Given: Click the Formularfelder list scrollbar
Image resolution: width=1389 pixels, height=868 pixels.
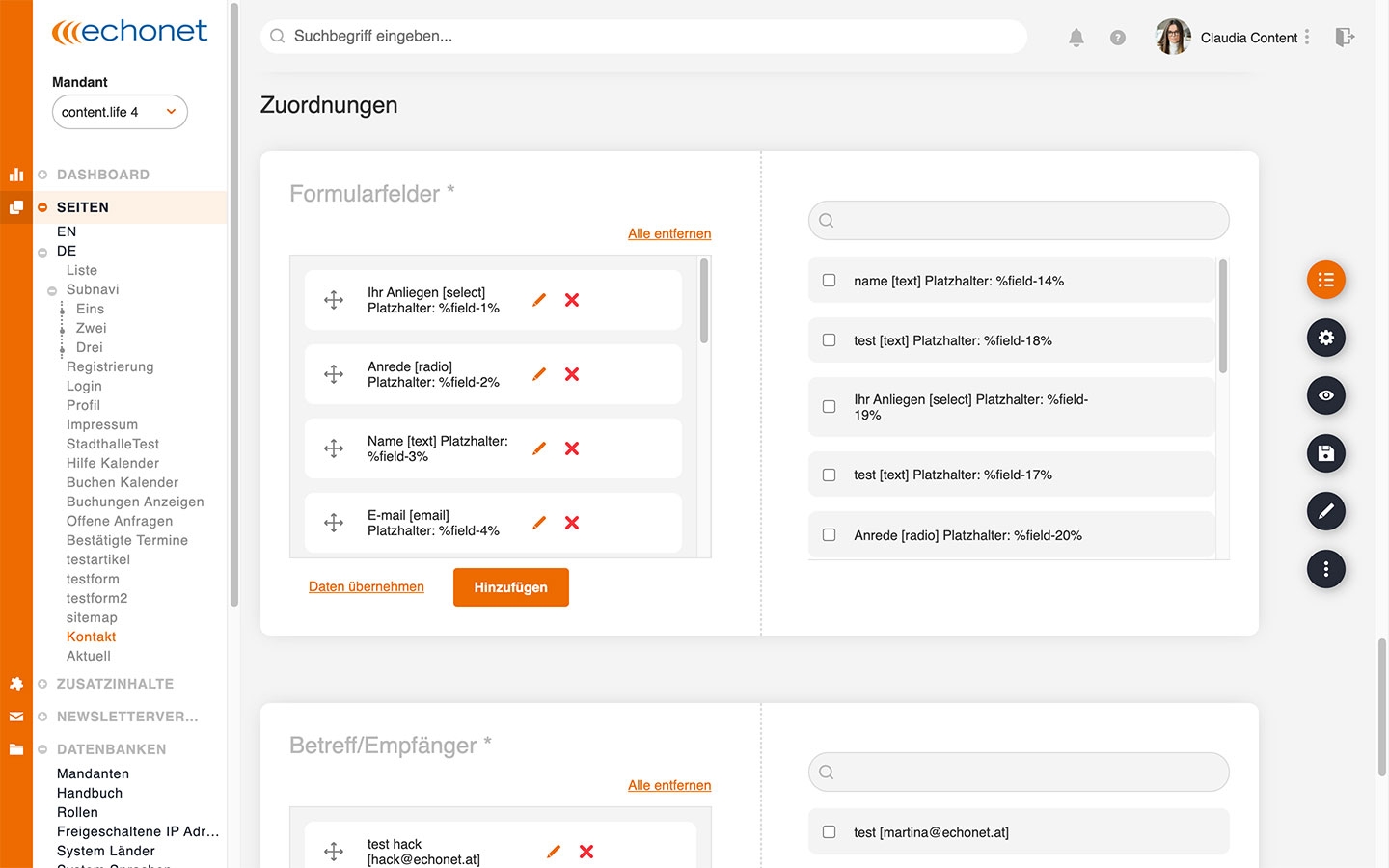Looking at the screenshot, I should click(704, 301).
